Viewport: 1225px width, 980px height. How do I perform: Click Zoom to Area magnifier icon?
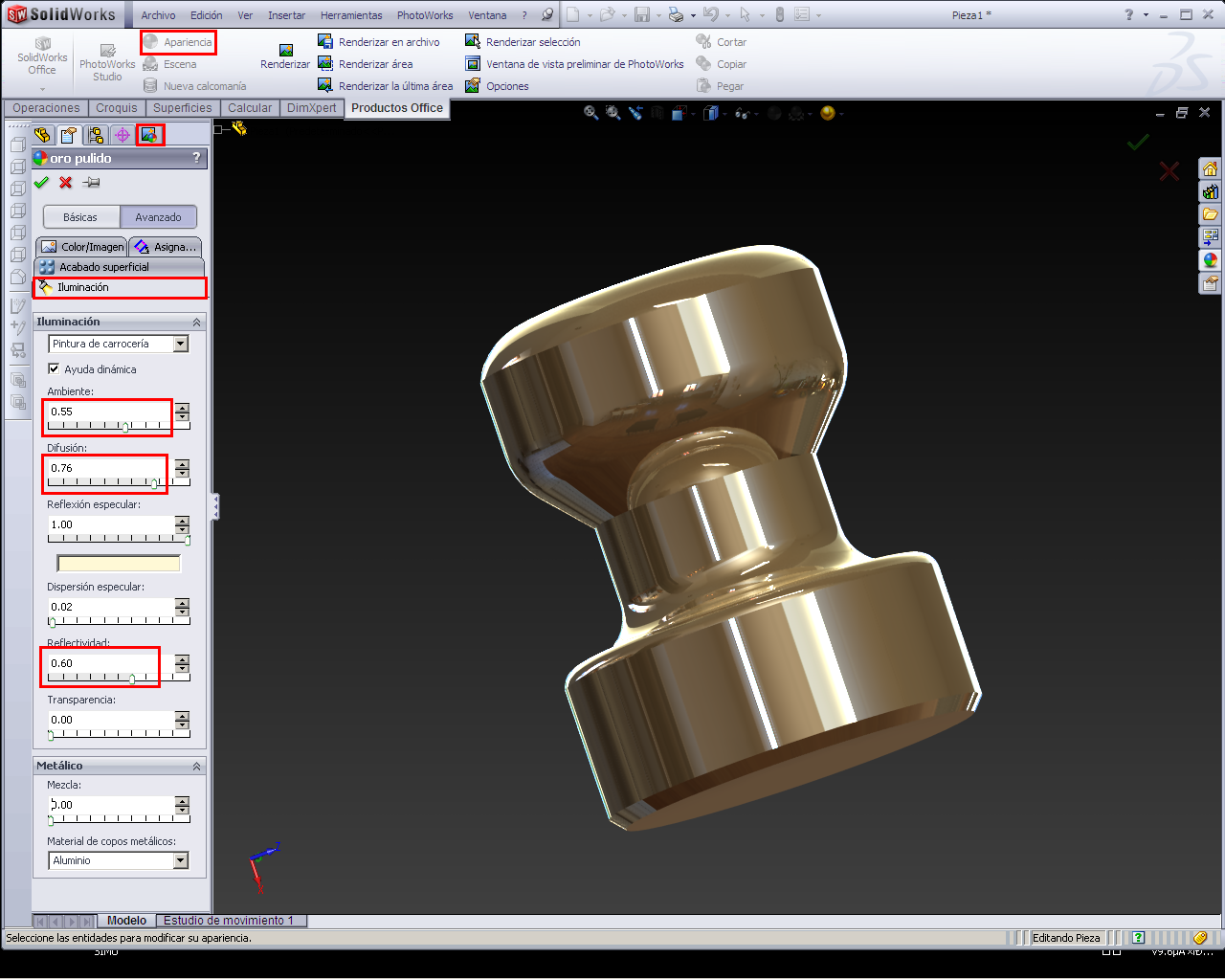pos(613,113)
